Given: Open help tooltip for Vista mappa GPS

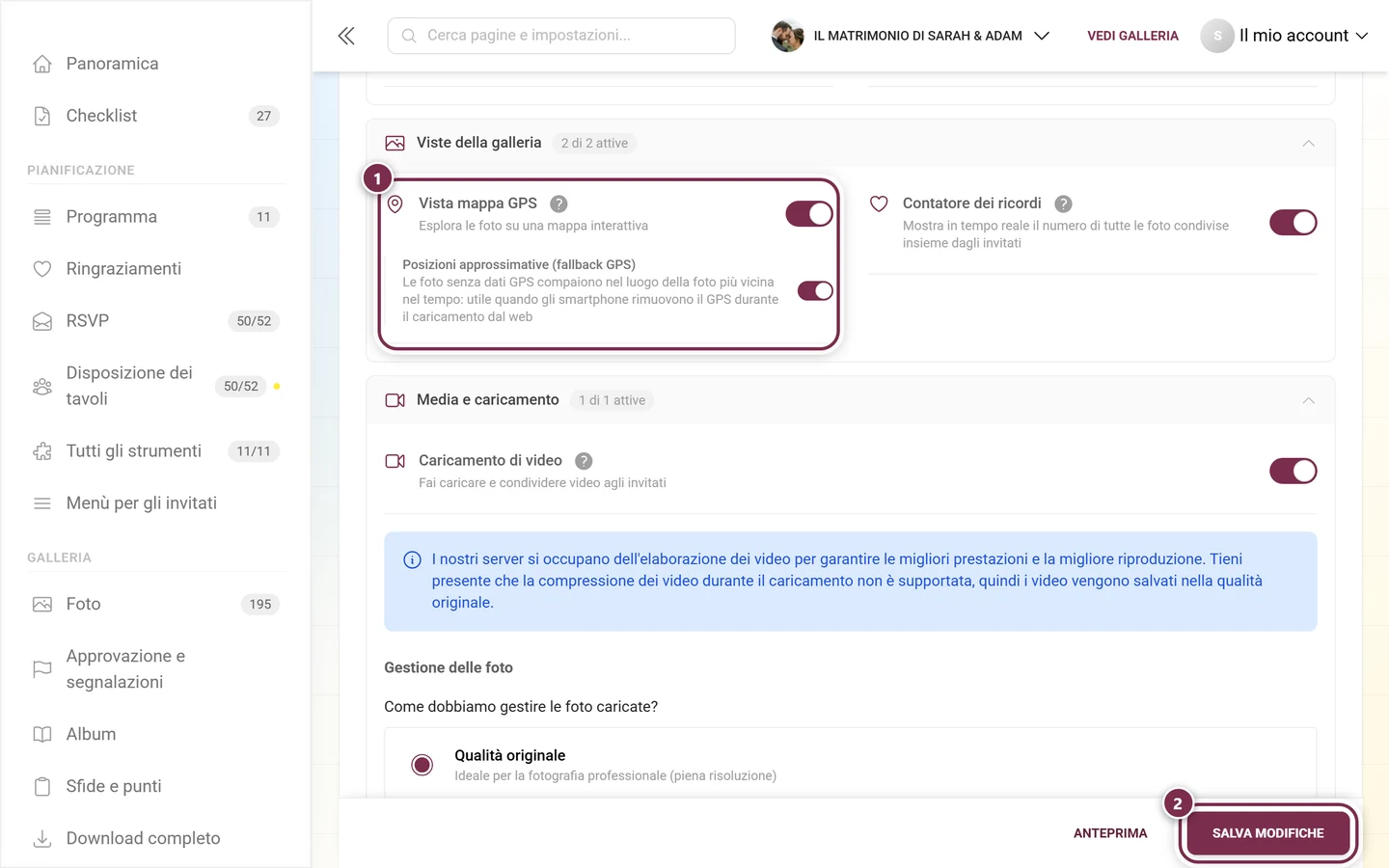Looking at the screenshot, I should click(558, 203).
